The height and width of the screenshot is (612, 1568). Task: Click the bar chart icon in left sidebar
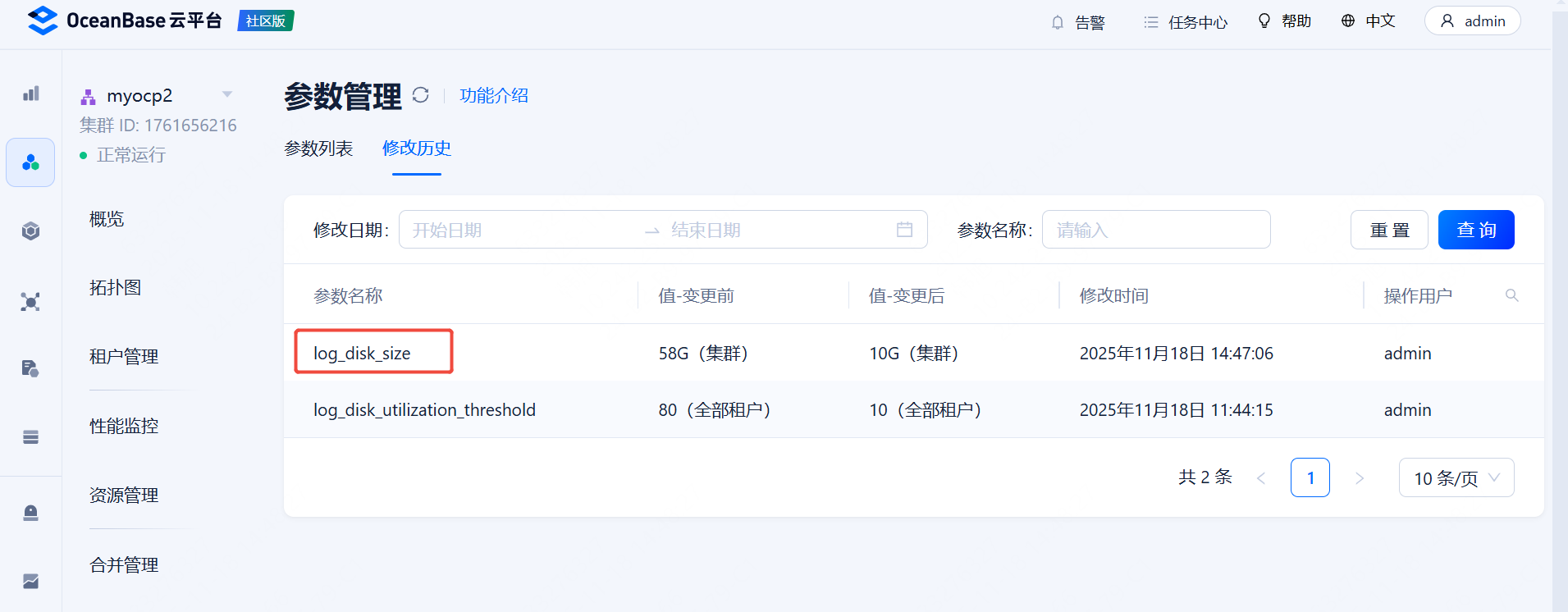tap(30, 94)
